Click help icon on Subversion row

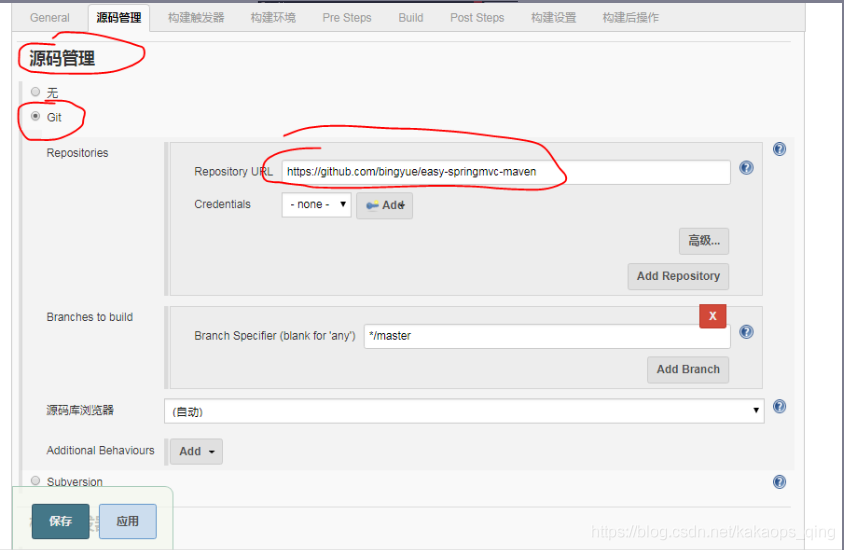(x=779, y=482)
